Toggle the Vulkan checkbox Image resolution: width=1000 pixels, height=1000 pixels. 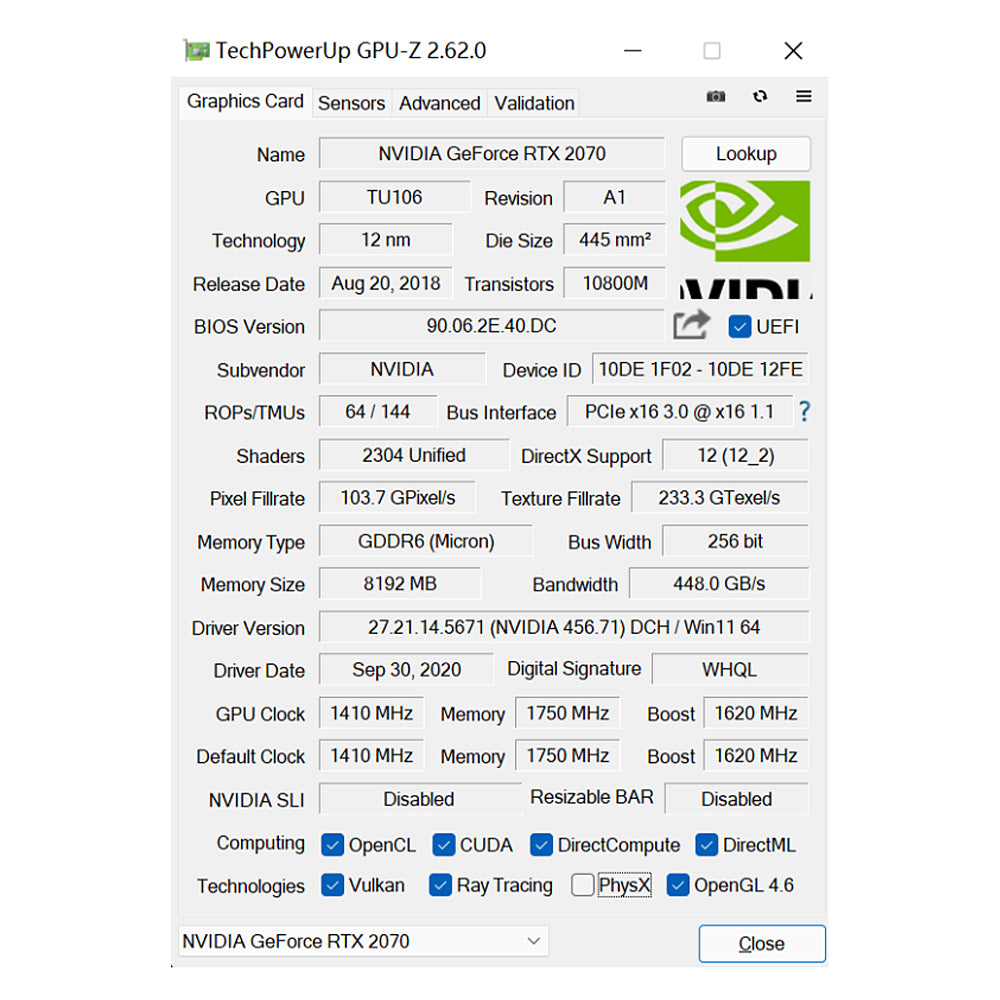click(x=332, y=885)
